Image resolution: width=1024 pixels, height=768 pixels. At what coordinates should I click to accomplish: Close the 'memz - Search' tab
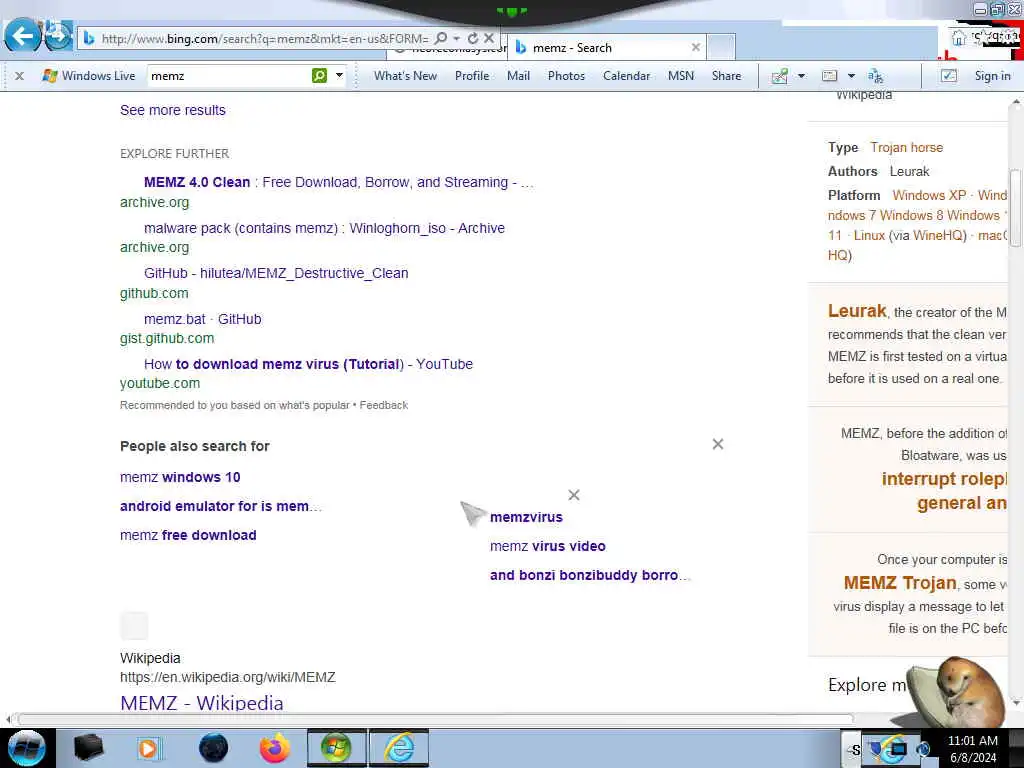(x=696, y=48)
